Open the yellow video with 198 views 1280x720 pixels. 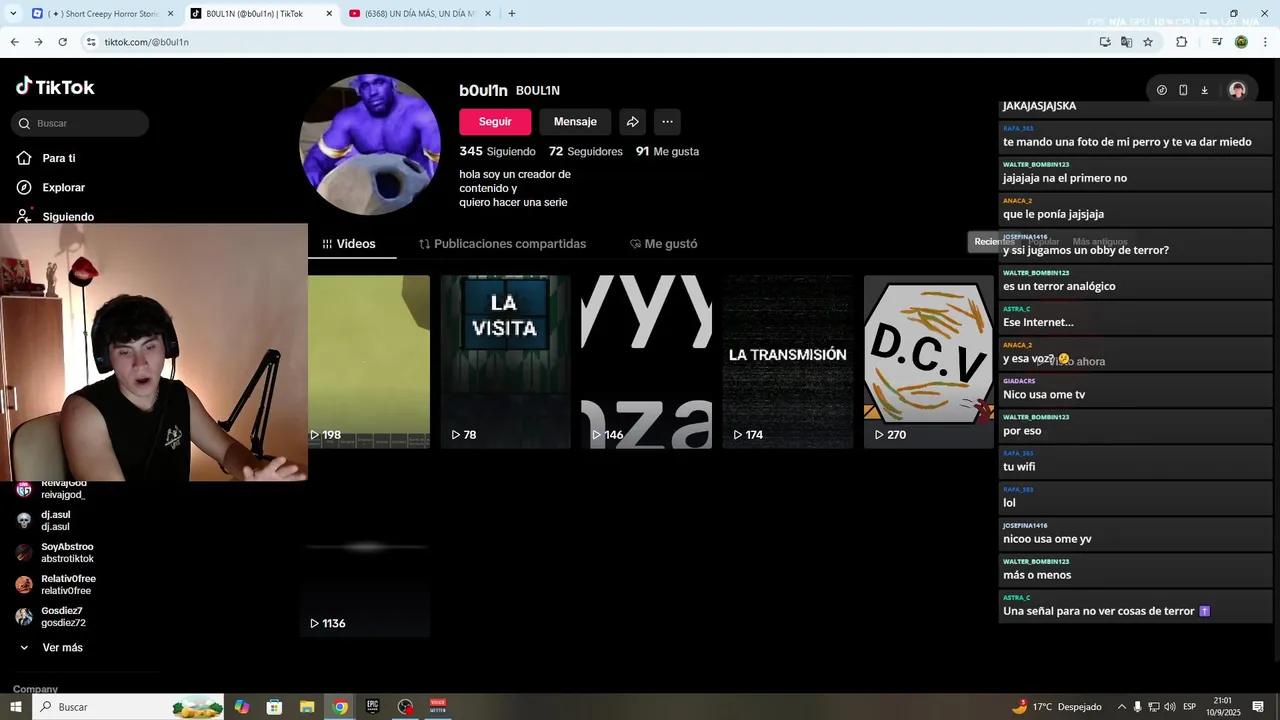coord(369,362)
